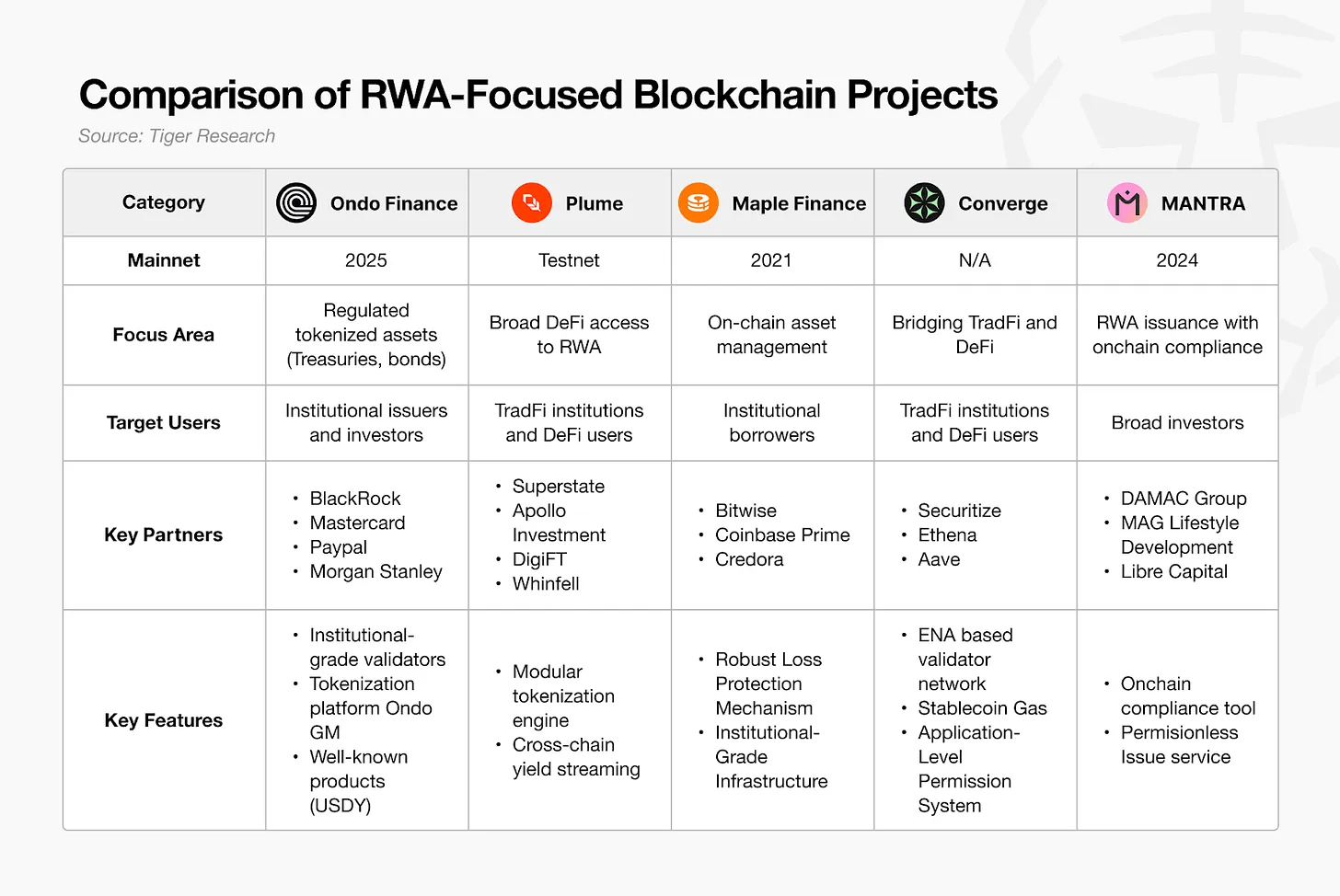Click the orange-red Plume logo

click(531, 203)
